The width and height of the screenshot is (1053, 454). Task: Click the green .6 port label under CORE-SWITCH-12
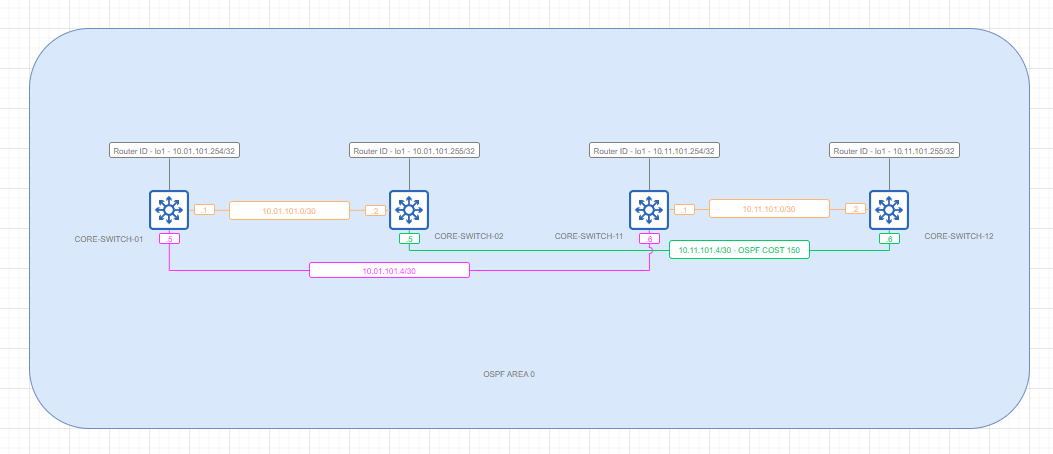(x=887, y=239)
